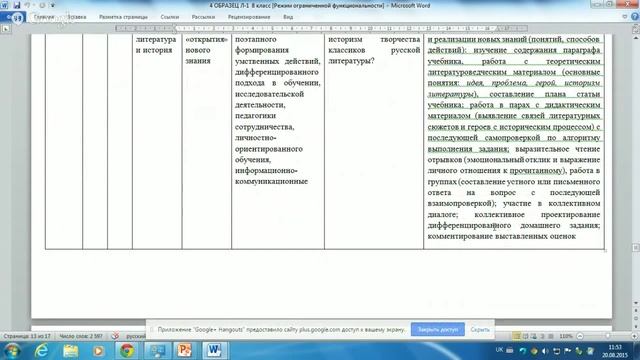Open the Рецензирование ribbon tab

[x=249, y=17]
